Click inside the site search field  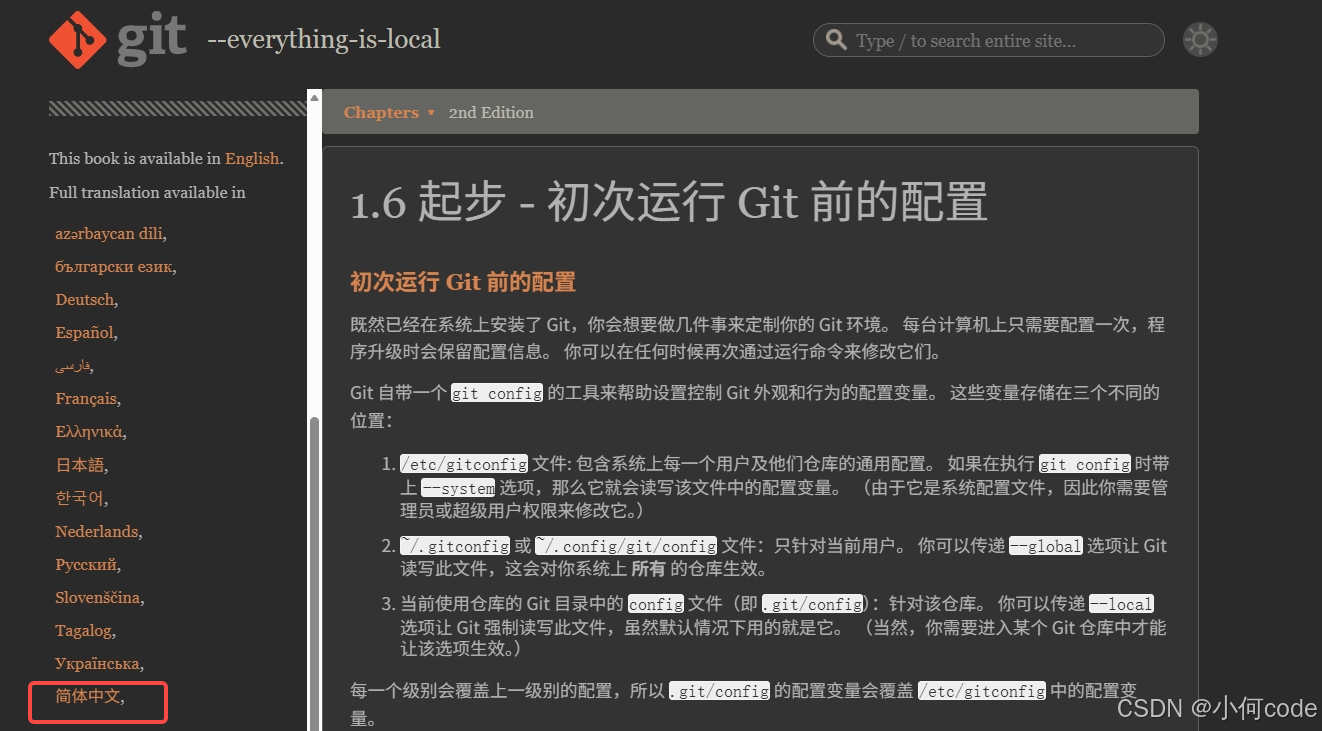tap(990, 40)
